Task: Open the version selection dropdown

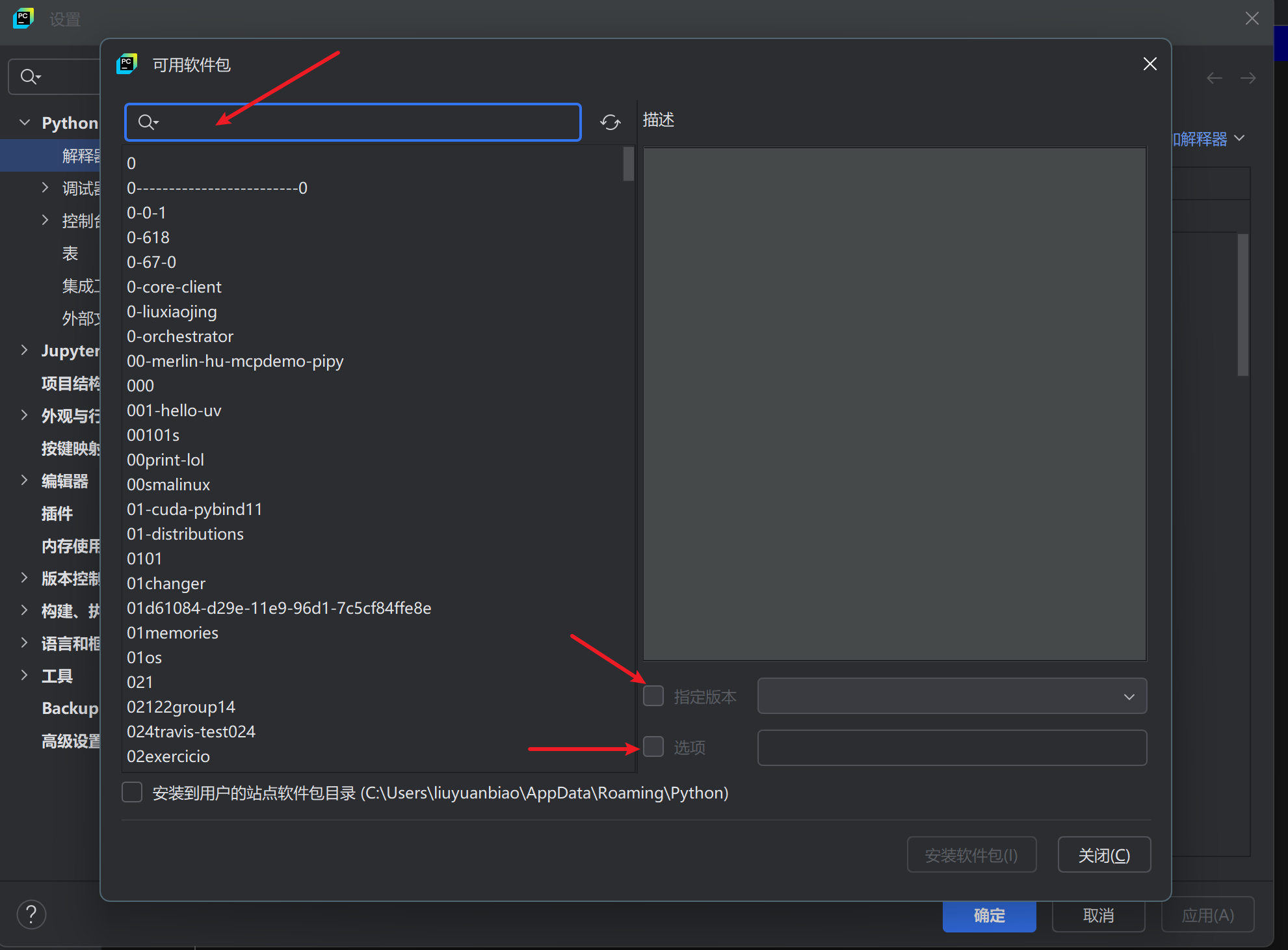Action: coord(1129,696)
